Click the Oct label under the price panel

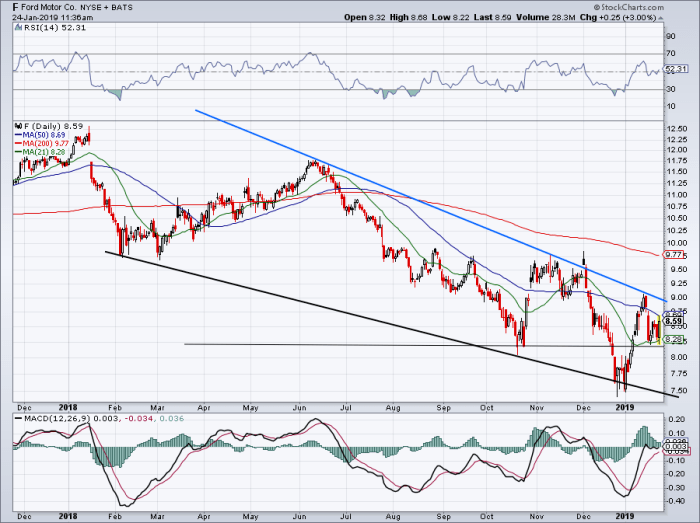coord(487,407)
